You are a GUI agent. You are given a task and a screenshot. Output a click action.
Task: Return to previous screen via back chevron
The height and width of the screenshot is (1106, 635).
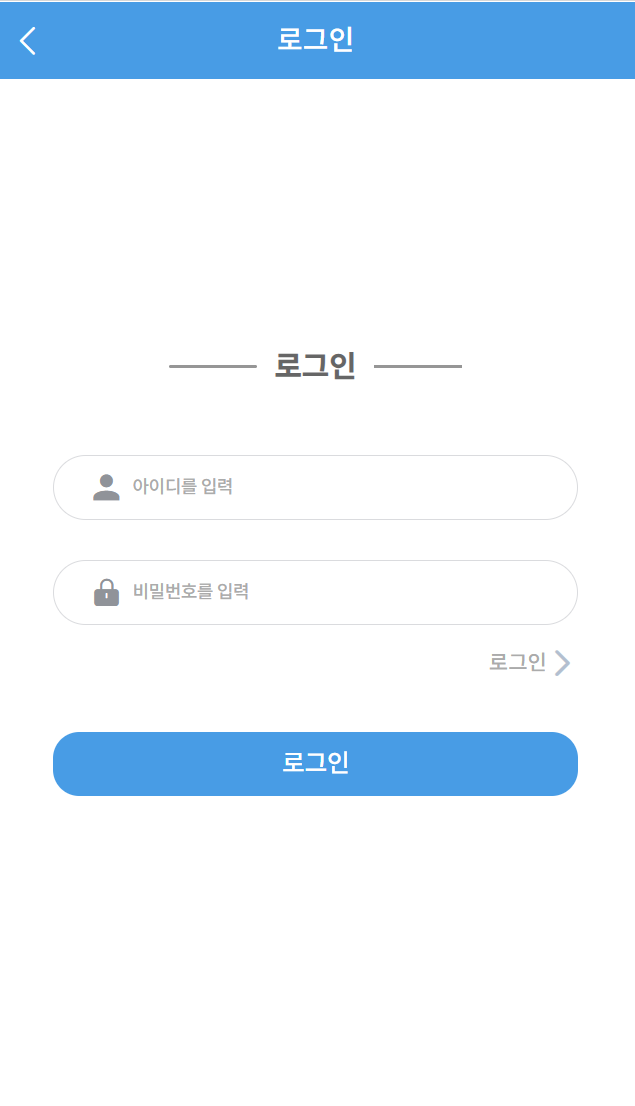(28, 41)
